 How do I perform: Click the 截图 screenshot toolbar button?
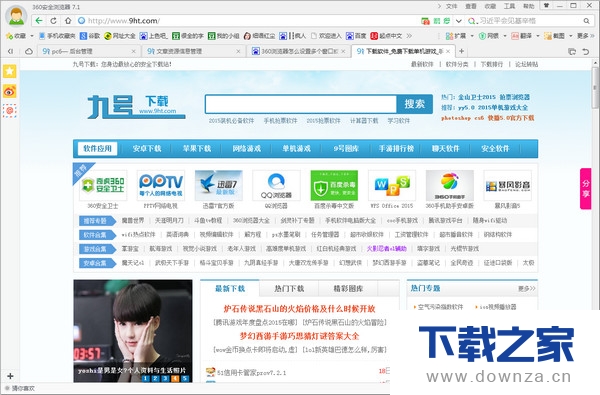coord(554,36)
